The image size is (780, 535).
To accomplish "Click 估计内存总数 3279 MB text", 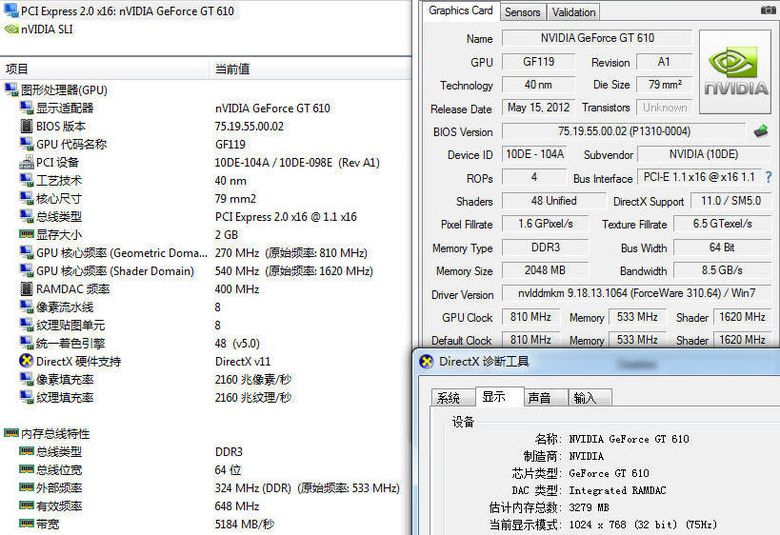I will coord(549,507).
